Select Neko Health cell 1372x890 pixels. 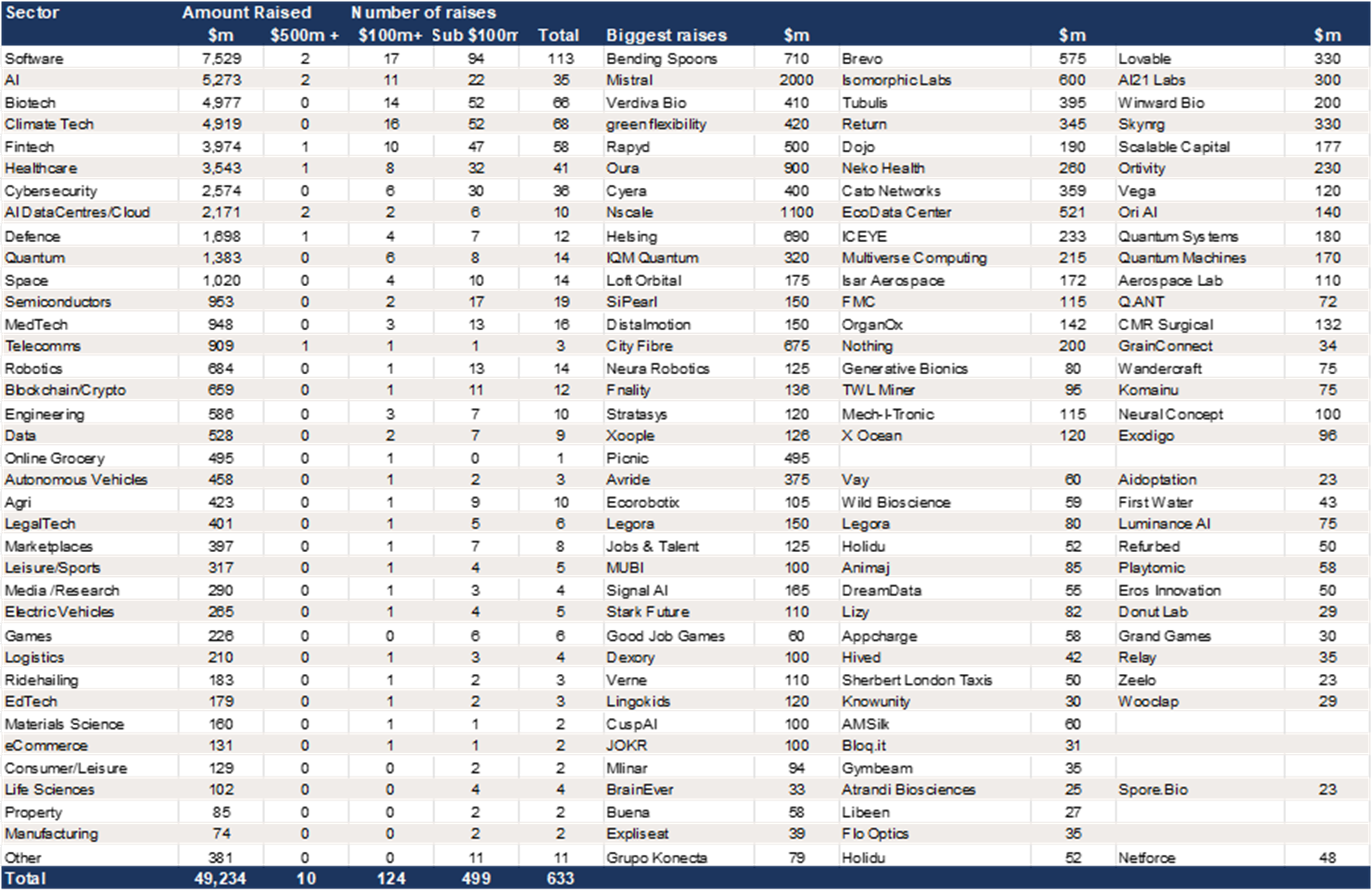point(883,168)
